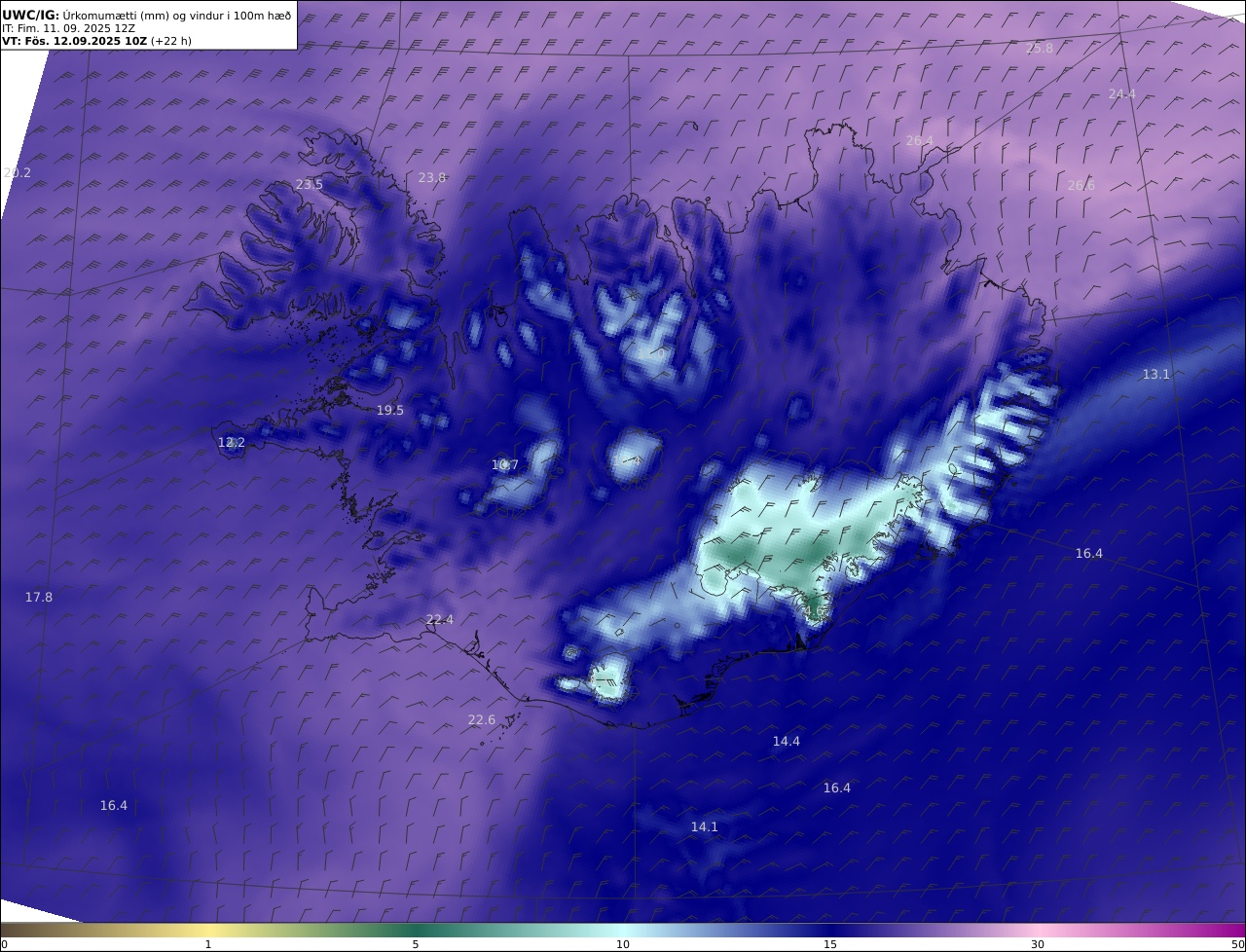The height and width of the screenshot is (952, 1246).
Task: Click the colorbar tick label 10
Action: pyautogui.click(x=623, y=944)
